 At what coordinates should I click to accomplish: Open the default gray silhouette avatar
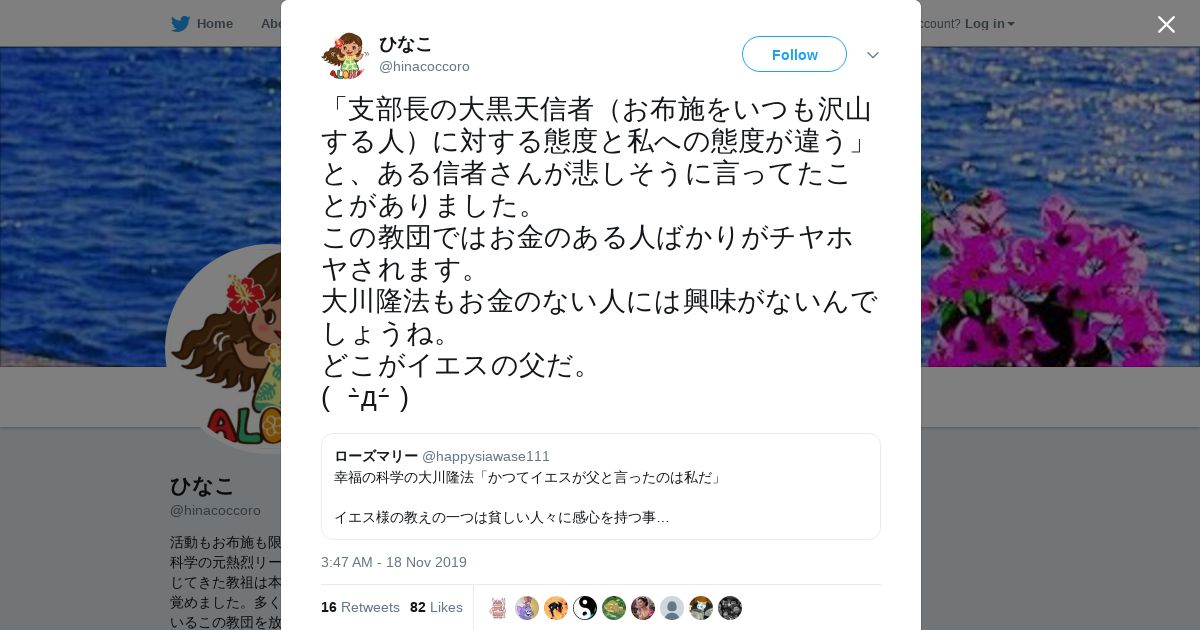[x=672, y=608]
